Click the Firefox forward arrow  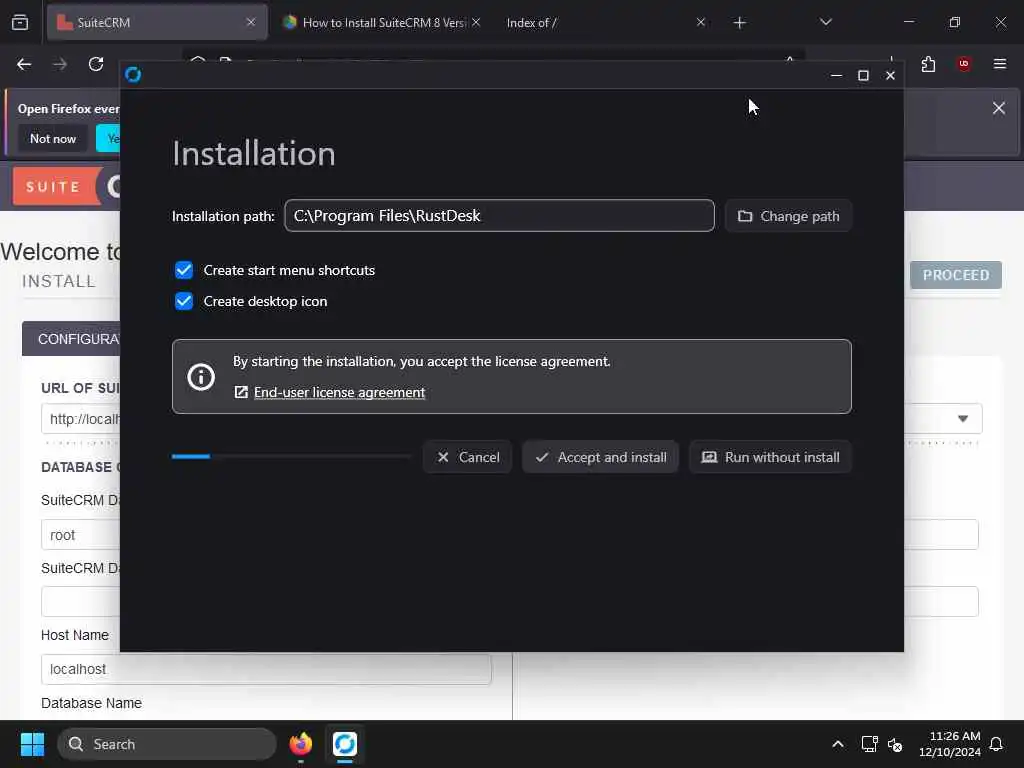(x=60, y=64)
